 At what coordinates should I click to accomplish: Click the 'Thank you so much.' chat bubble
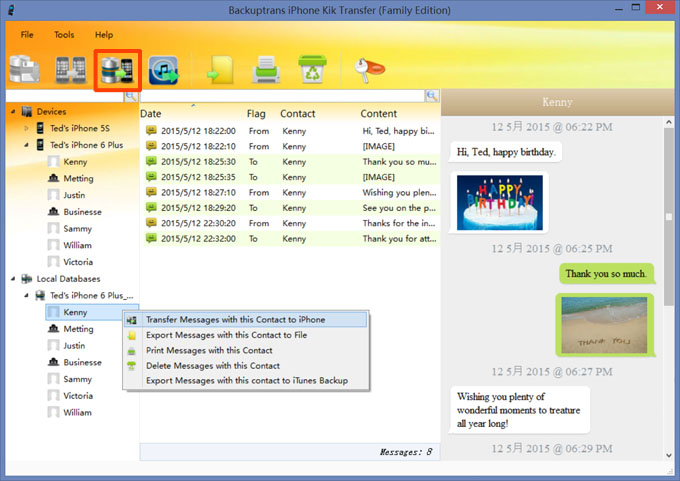pyautogui.click(x=606, y=274)
